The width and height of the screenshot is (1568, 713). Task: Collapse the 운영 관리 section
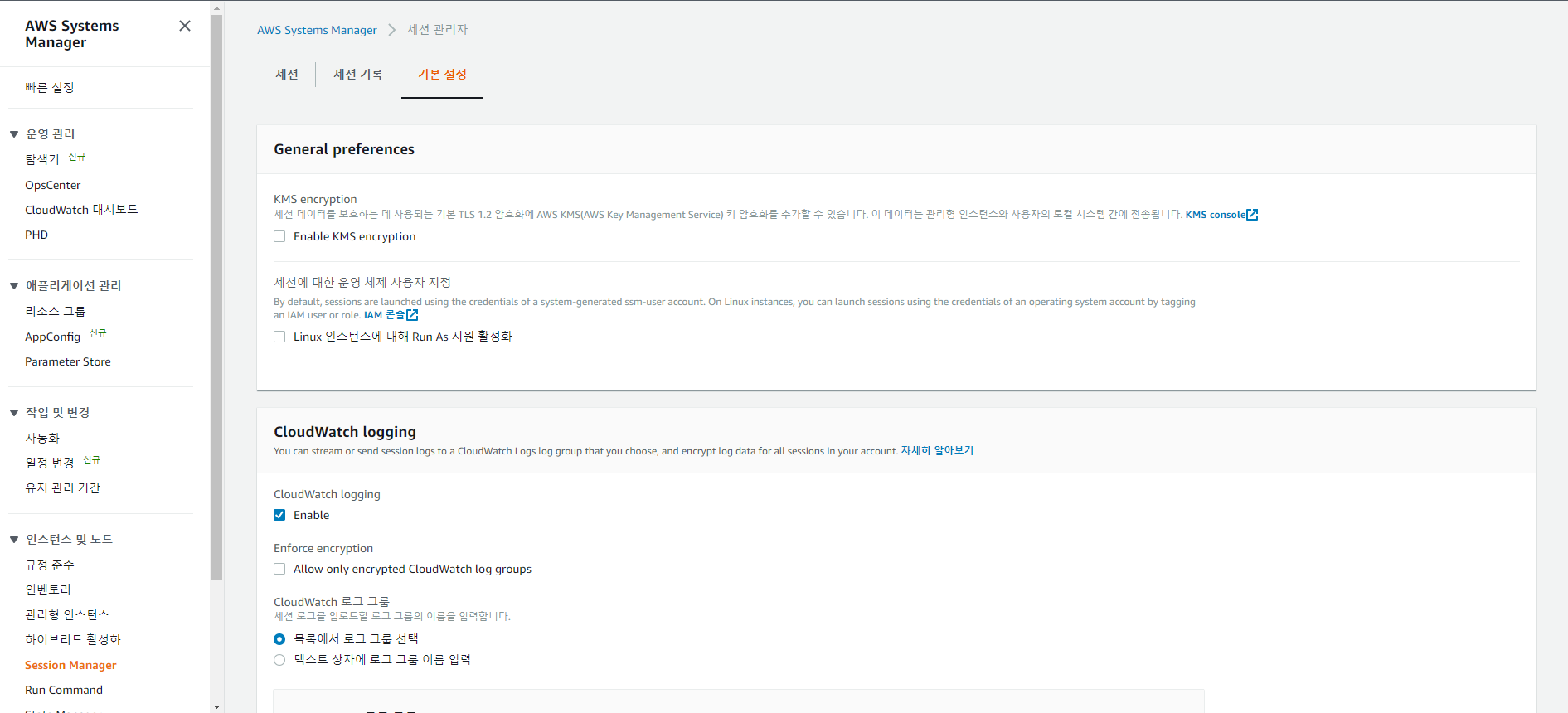coord(14,133)
